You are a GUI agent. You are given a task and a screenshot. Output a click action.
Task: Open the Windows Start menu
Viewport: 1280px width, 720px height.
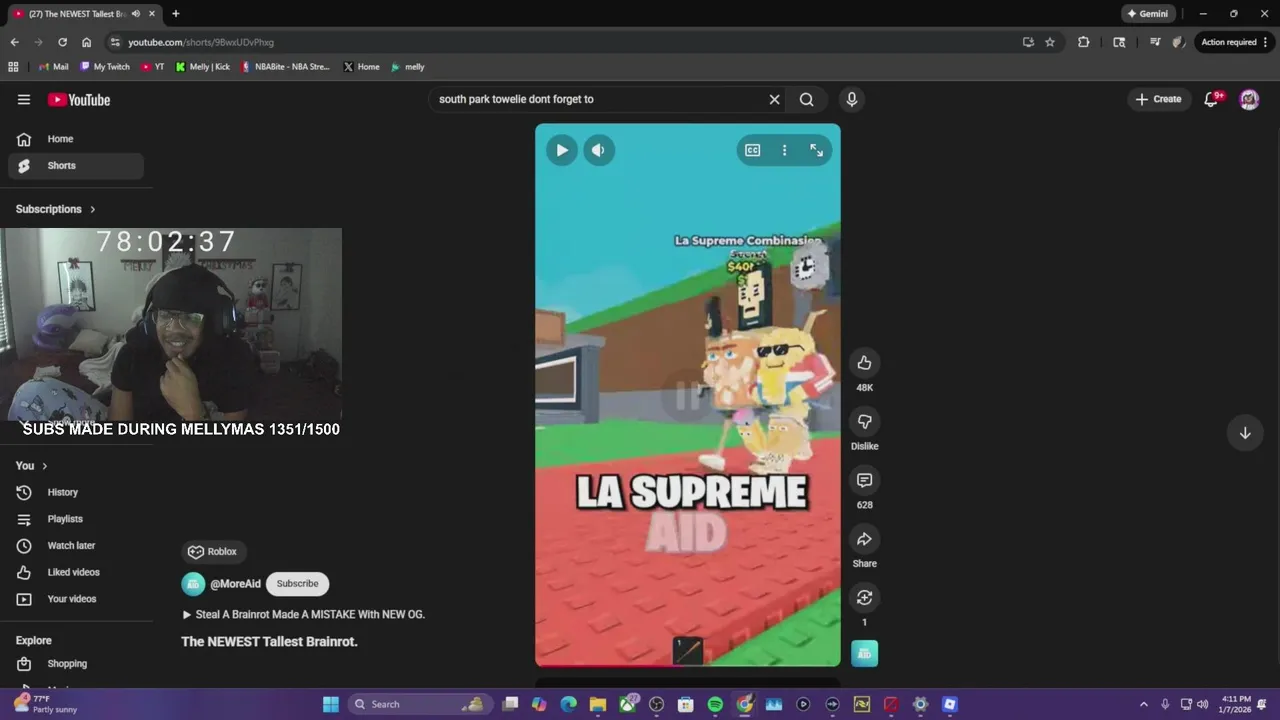coord(331,704)
